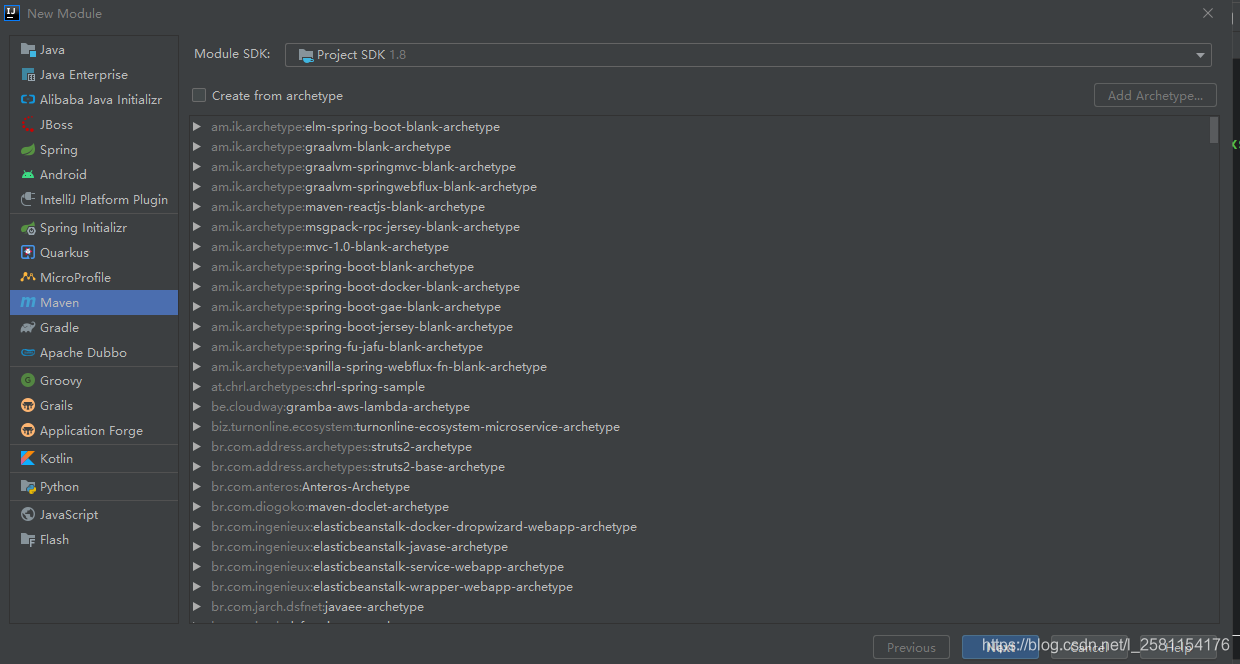Click the Gradle elephant icon
Screen dimensions: 1240x664
tap(28, 327)
